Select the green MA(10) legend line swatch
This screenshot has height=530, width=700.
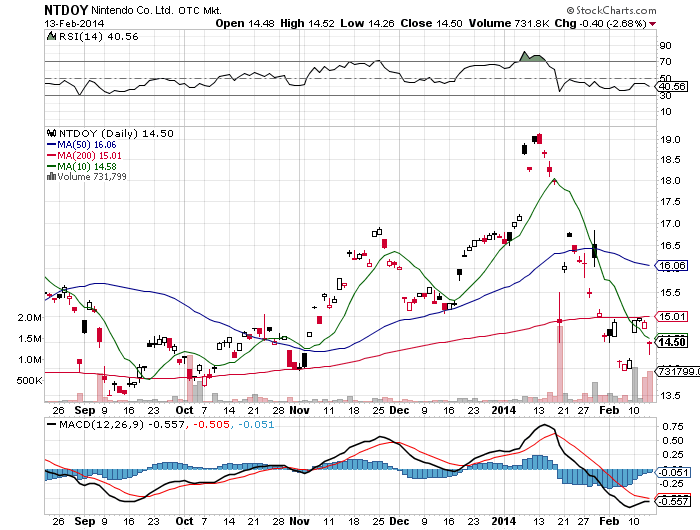51,167
